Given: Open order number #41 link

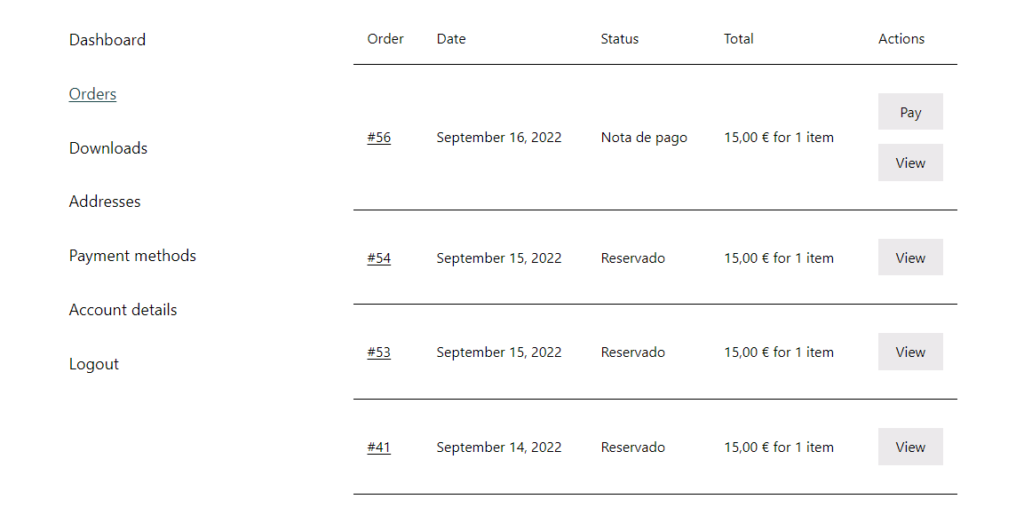Looking at the screenshot, I should (x=379, y=447).
